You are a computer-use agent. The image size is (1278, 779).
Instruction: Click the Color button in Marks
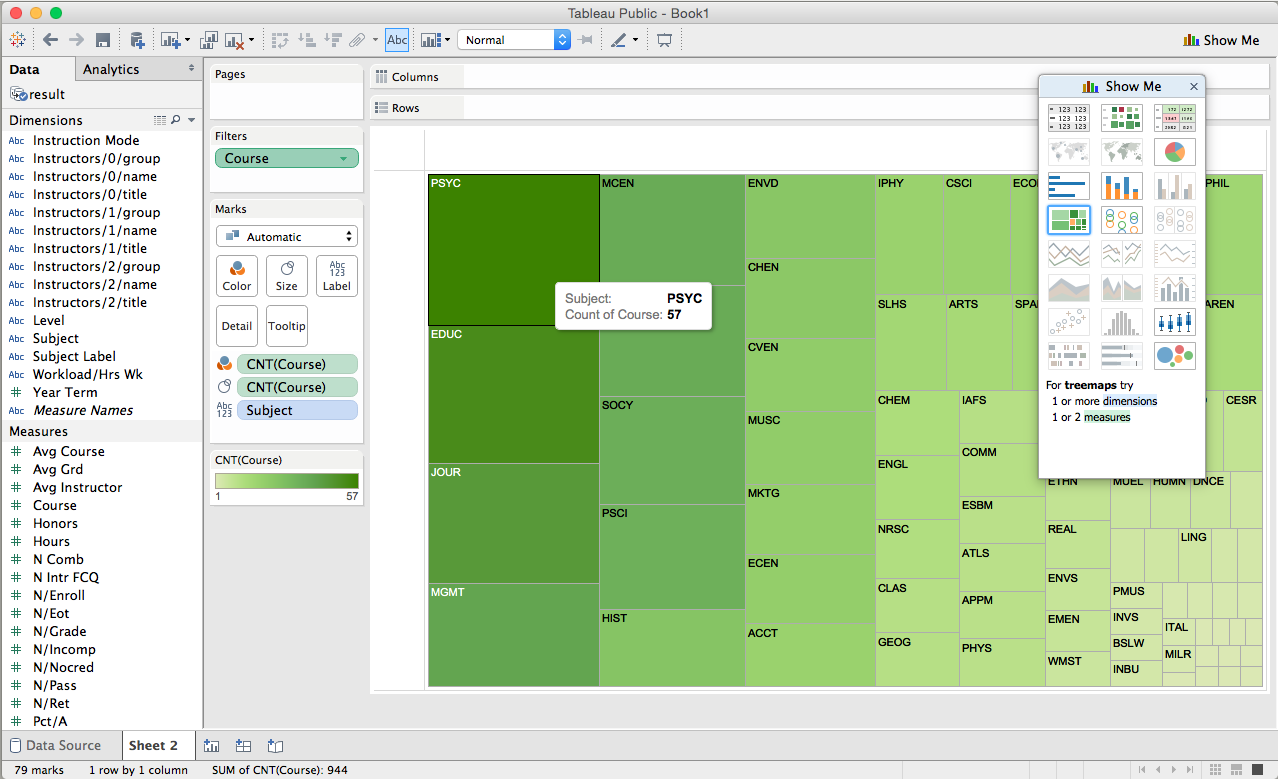[x=237, y=276]
